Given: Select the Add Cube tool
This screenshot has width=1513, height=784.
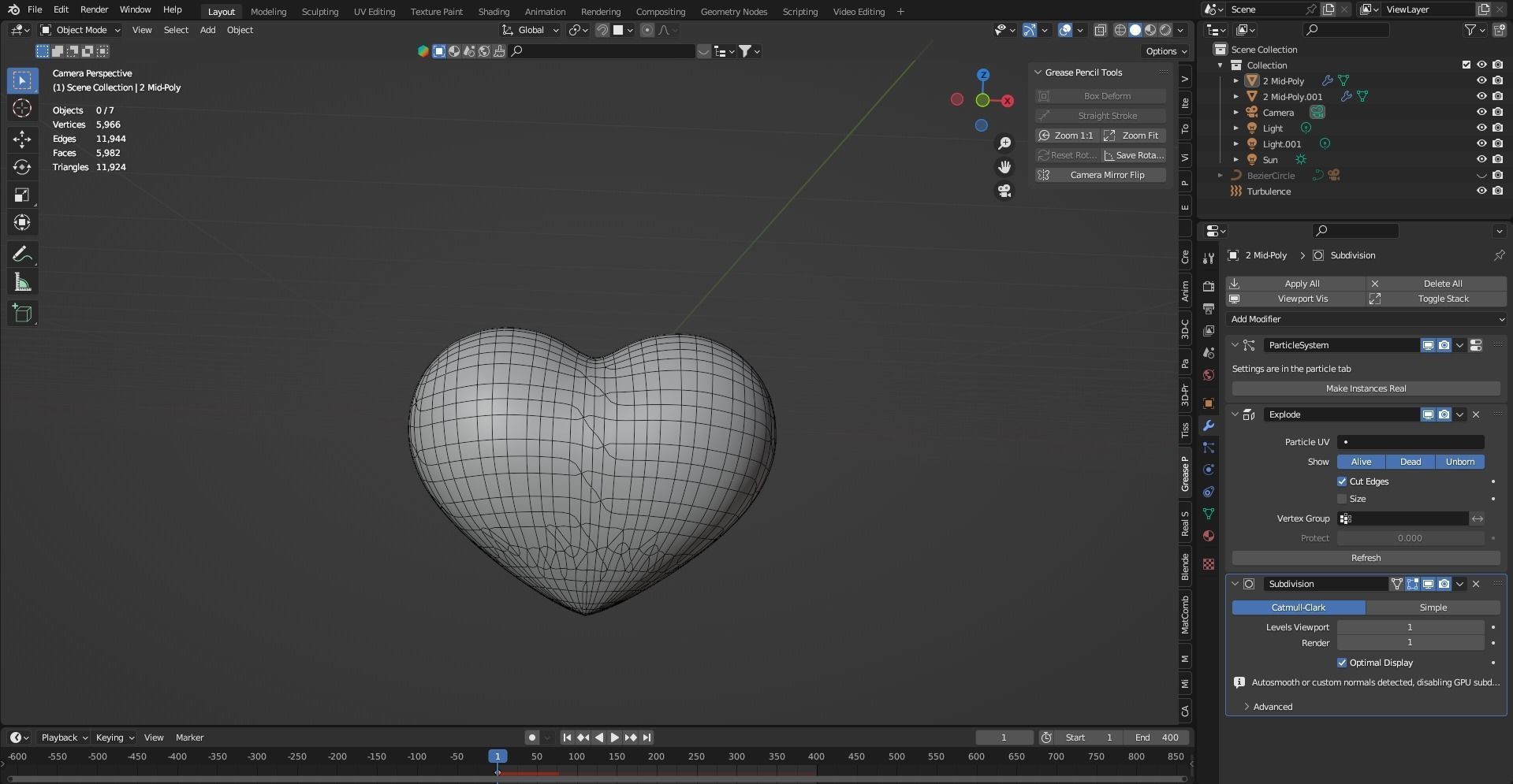Looking at the screenshot, I should click(21, 313).
